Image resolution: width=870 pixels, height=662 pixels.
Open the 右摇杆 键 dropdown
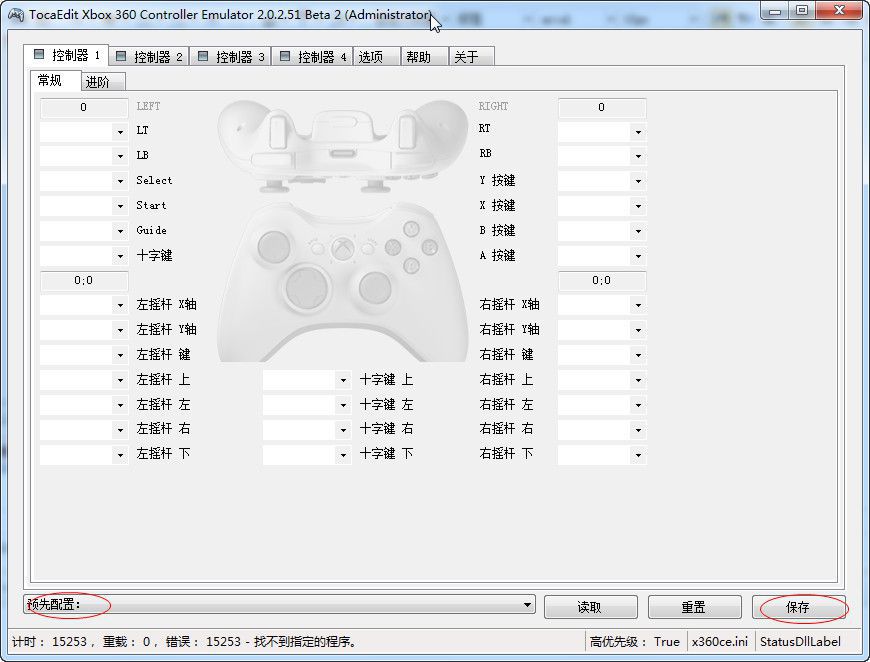[x=602, y=355]
